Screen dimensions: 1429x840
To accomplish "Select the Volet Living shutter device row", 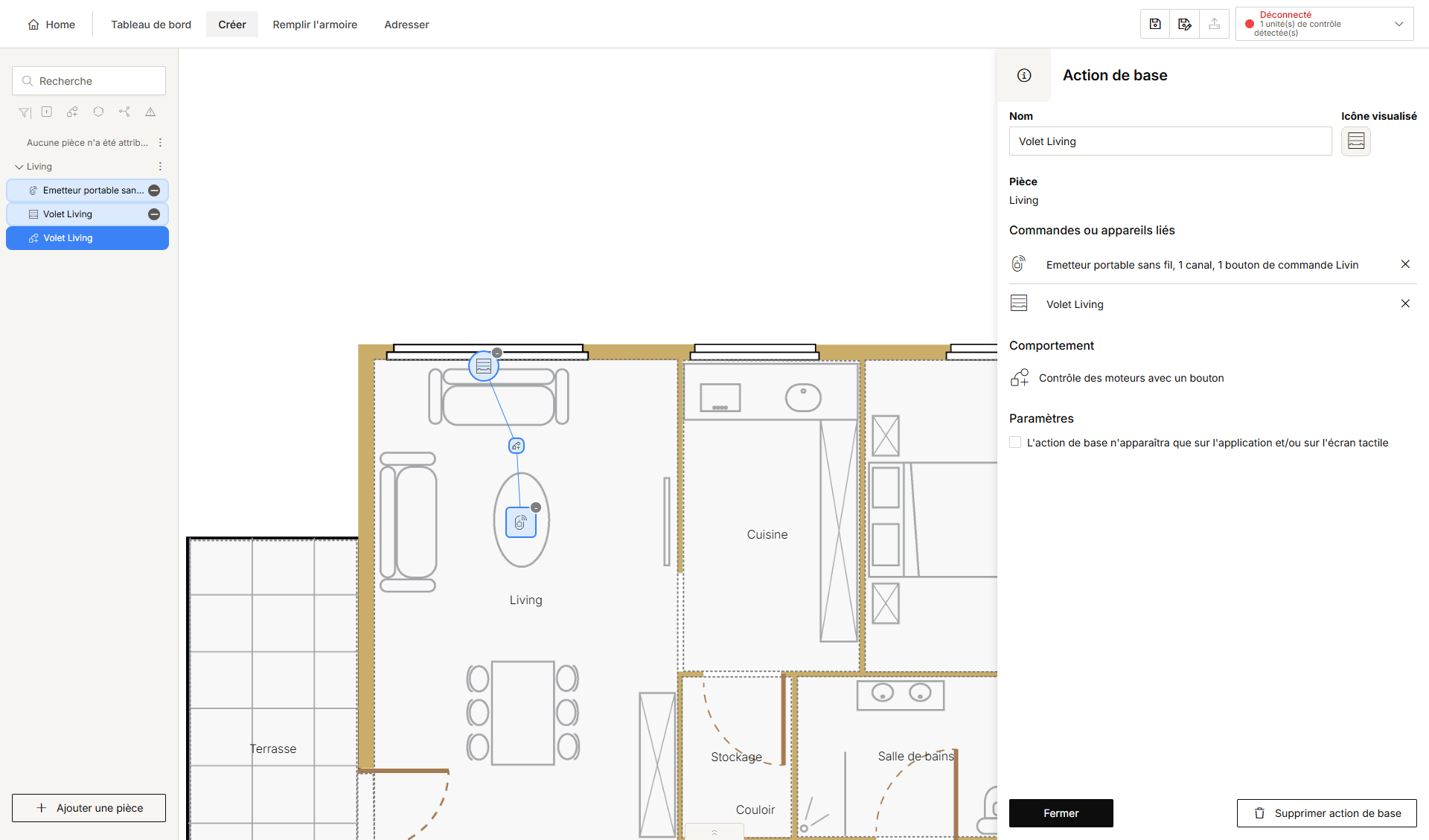I will tap(87, 214).
